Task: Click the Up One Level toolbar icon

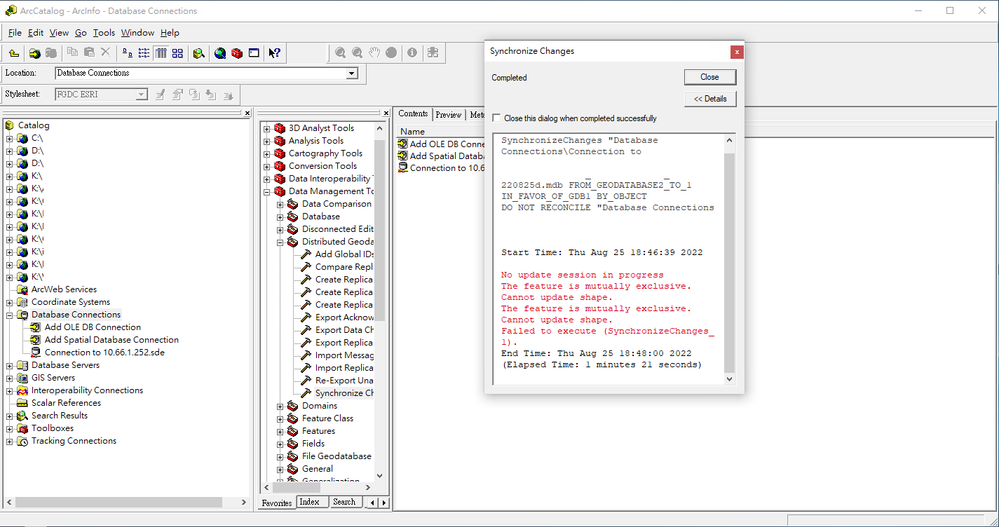Action: point(14,53)
